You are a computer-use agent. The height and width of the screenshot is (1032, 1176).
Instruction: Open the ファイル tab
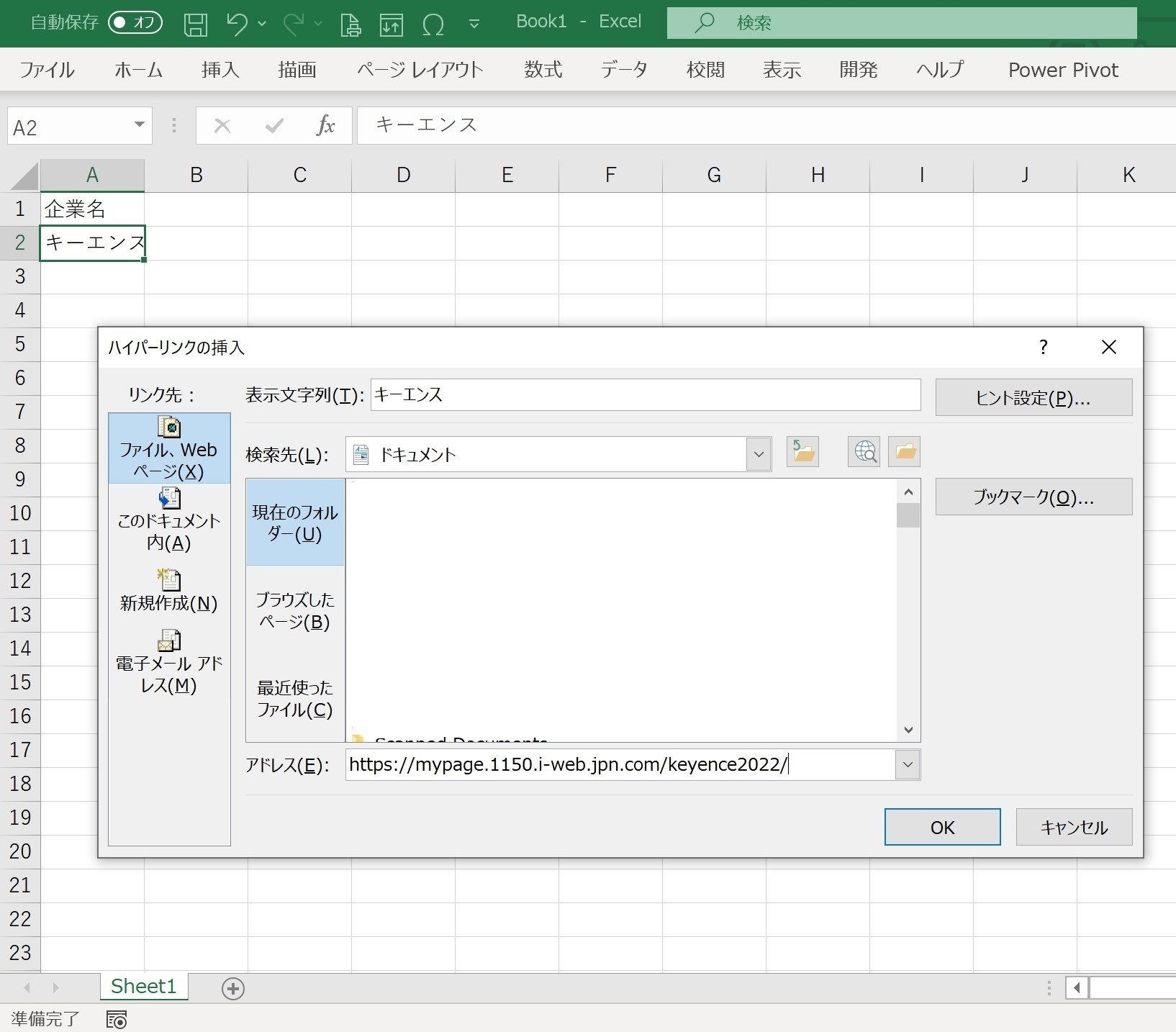pyautogui.click(x=47, y=70)
